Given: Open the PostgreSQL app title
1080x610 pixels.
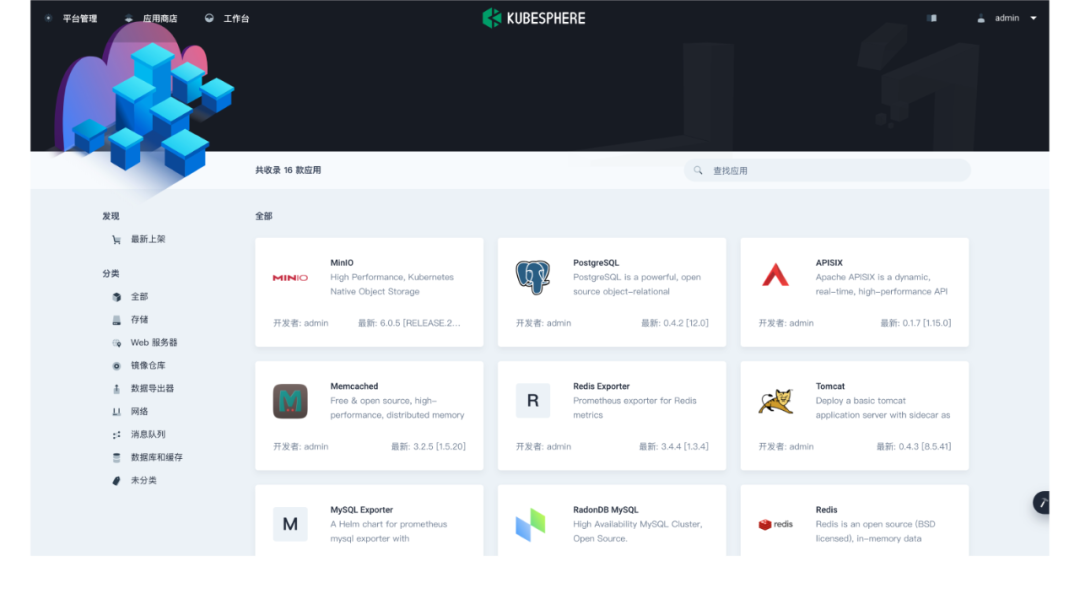Looking at the screenshot, I should (x=596, y=263).
